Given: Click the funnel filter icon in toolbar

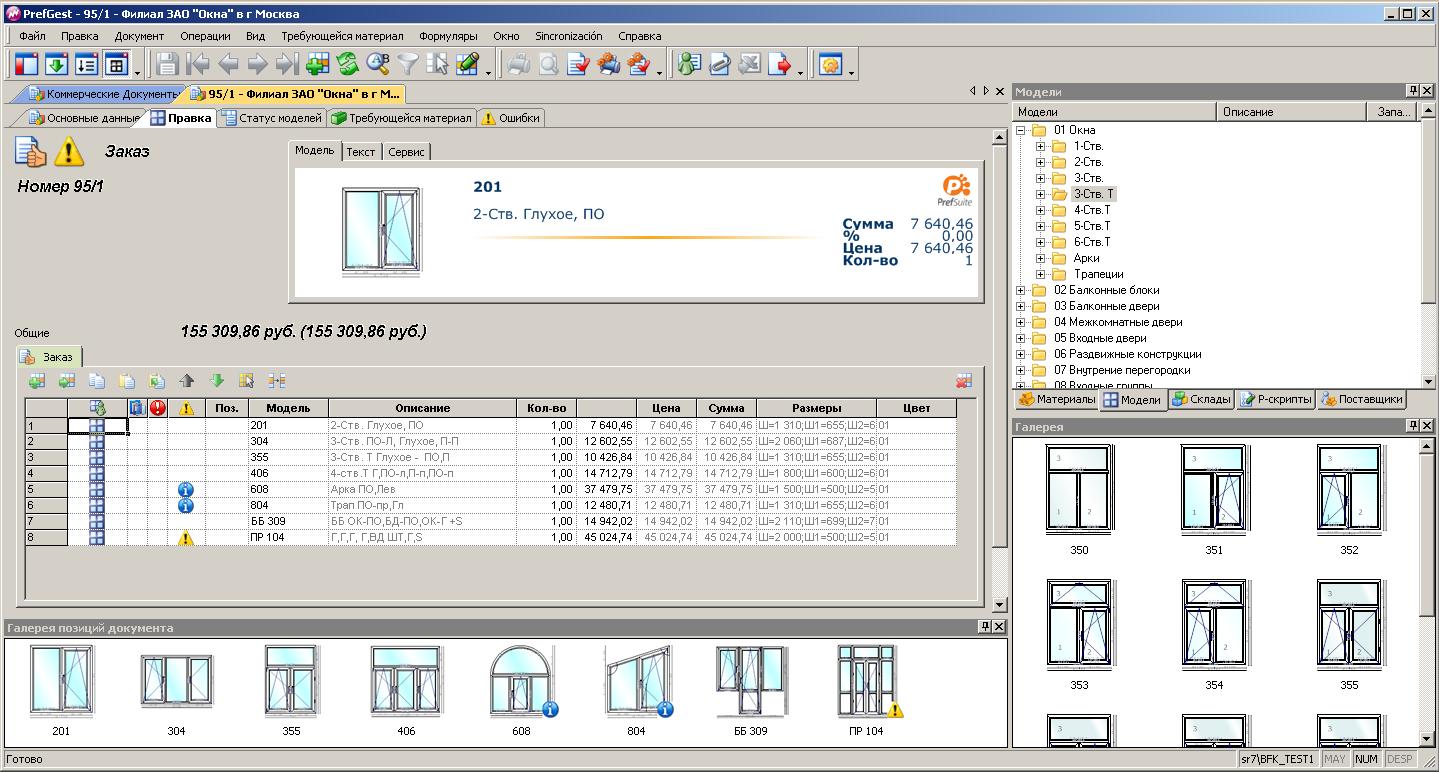Looking at the screenshot, I should click(407, 65).
